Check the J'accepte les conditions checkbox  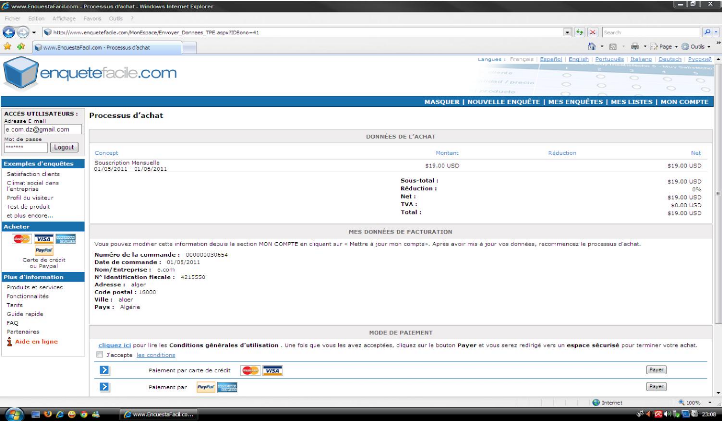point(99,355)
